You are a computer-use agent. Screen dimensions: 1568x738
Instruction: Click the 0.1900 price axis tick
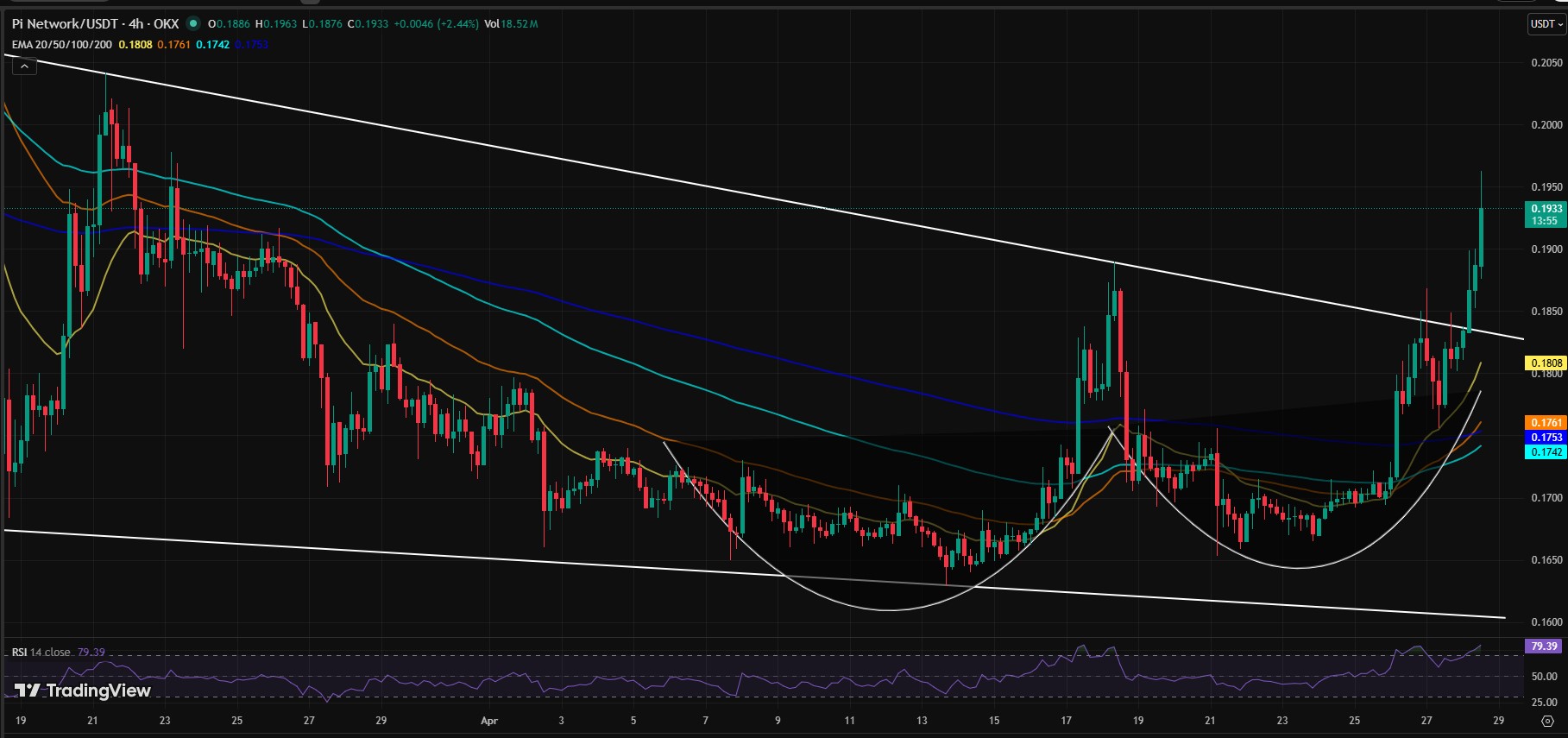1546,249
